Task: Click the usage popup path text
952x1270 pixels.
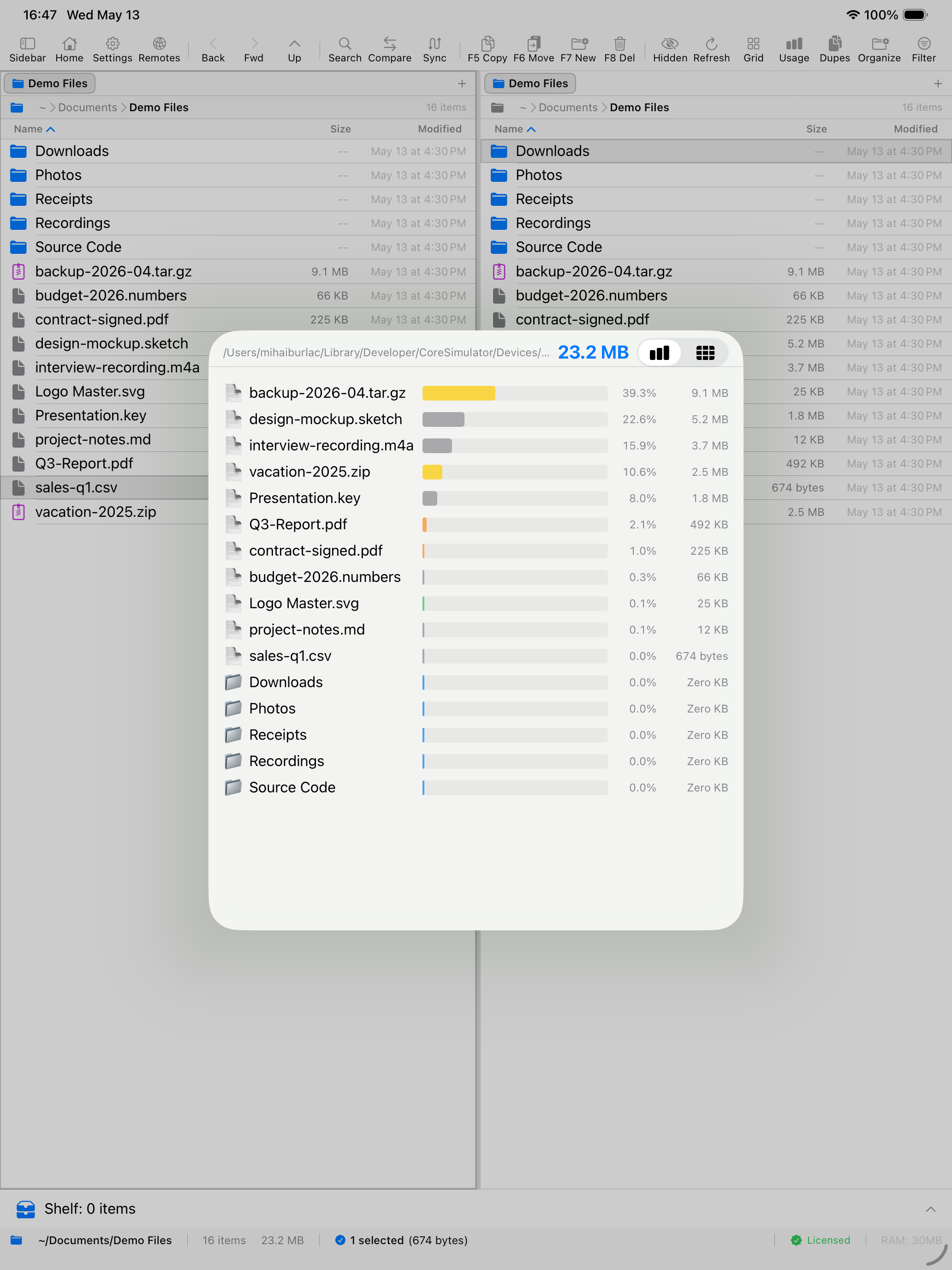Action: click(386, 353)
